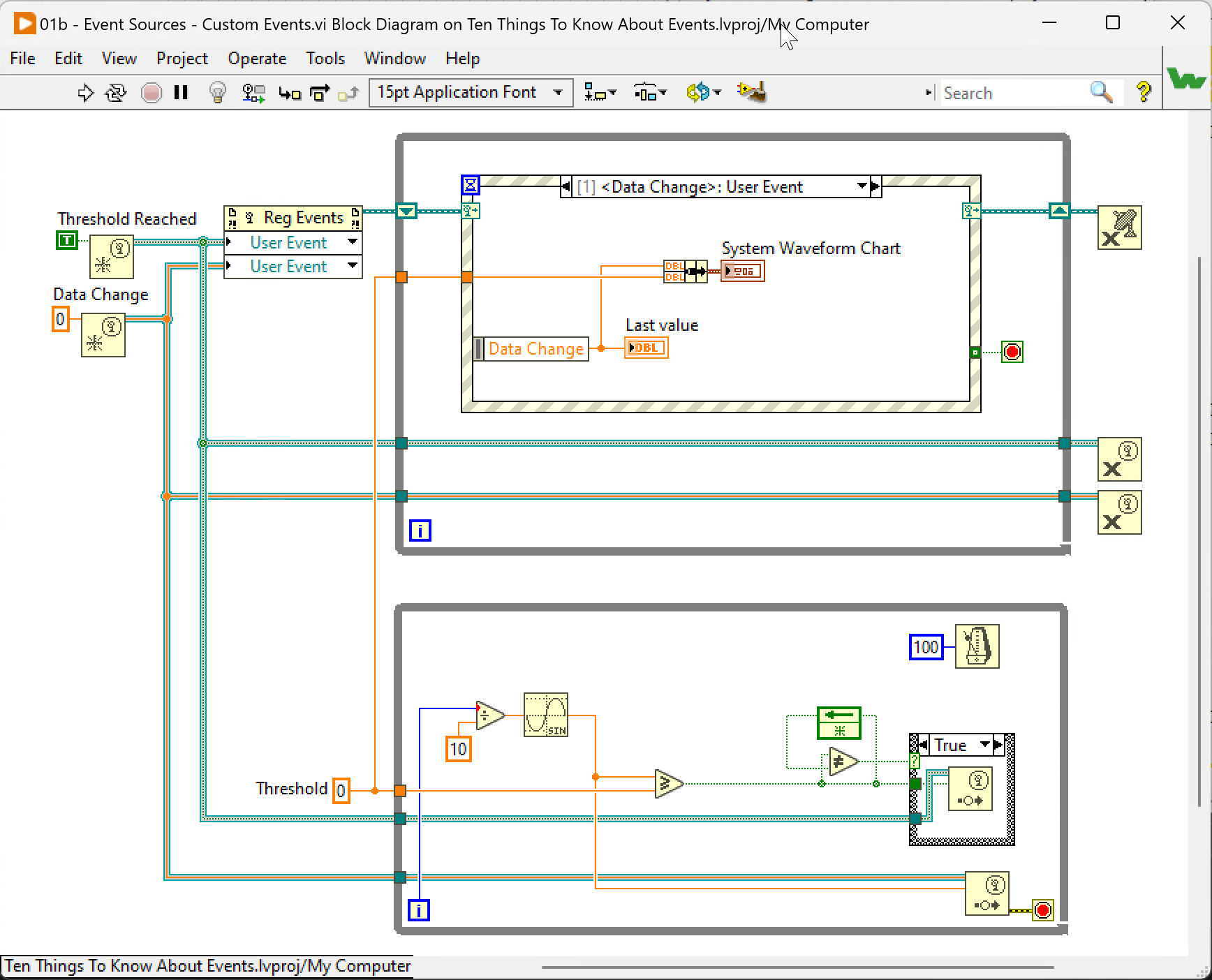Image resolution: width=1212 pixels, height=980 pixels.
Task: Click the event structure timeout hourglass terminal
Action: tap(471, 185)
